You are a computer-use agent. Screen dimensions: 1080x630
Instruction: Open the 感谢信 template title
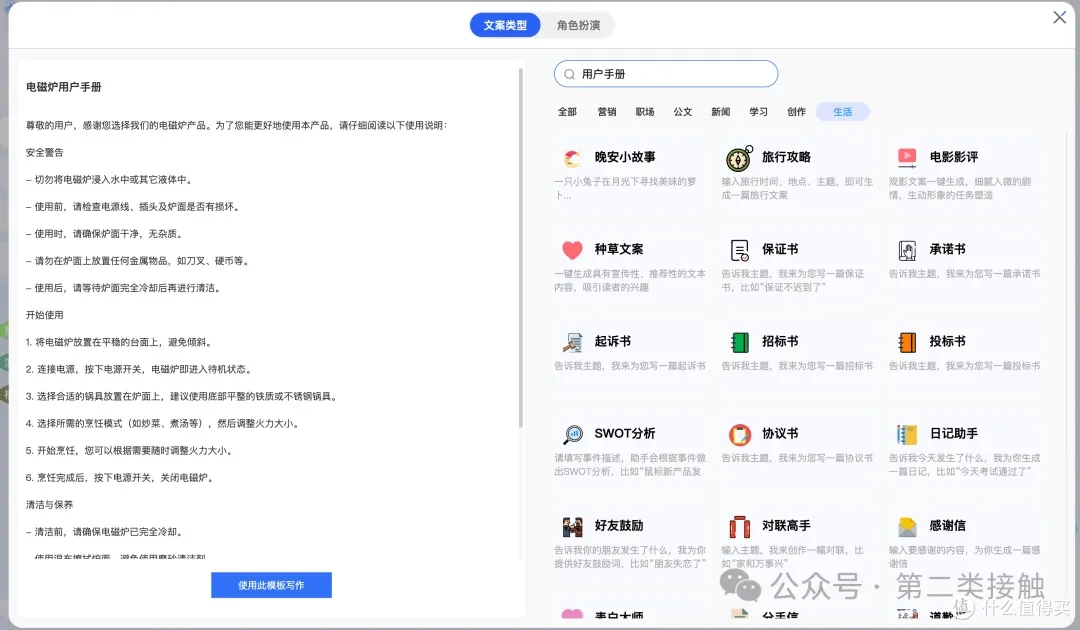coord(947,526)
